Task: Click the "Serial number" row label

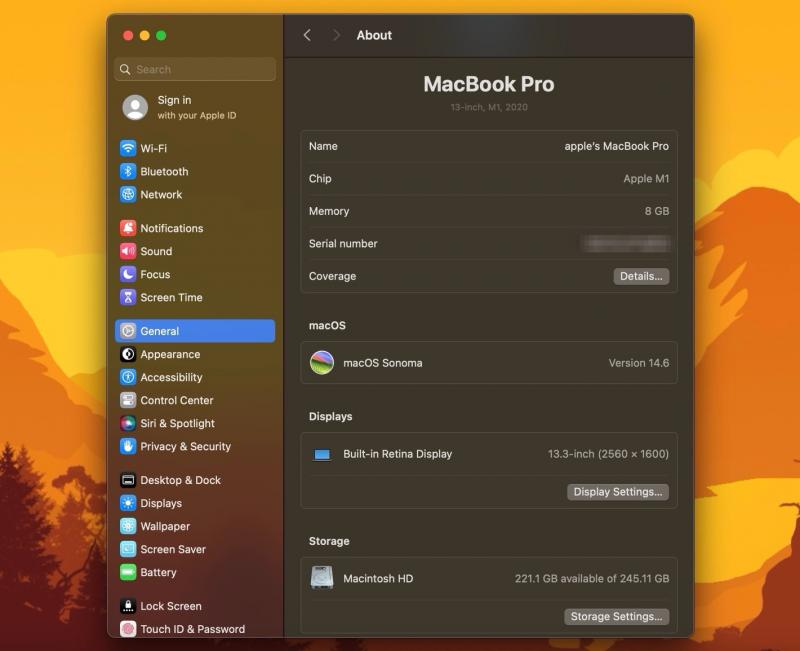Action: [343, 244]
